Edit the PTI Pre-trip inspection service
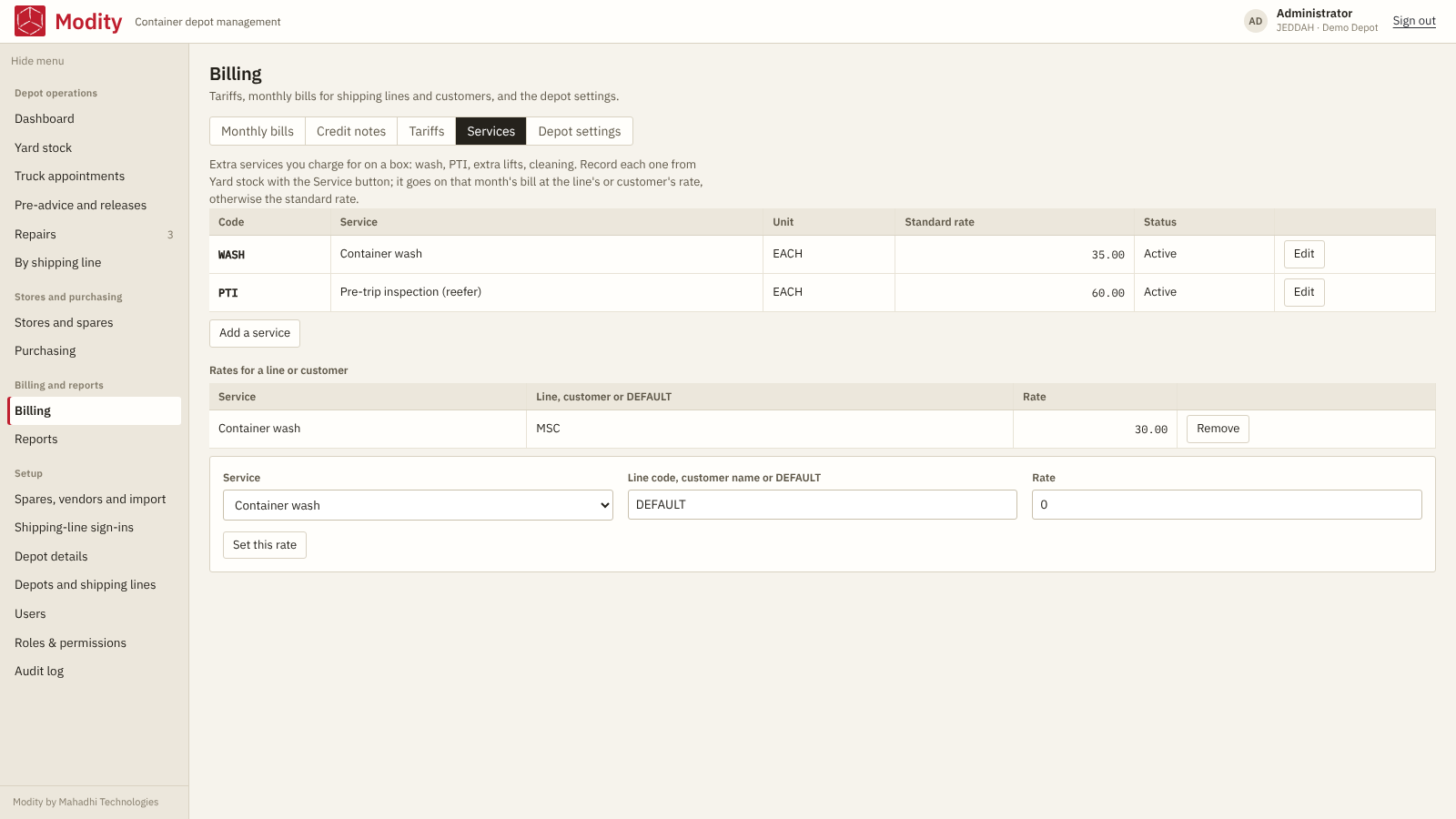The width and height of the screenshot is (1456, 819). tap(1304, 292)
